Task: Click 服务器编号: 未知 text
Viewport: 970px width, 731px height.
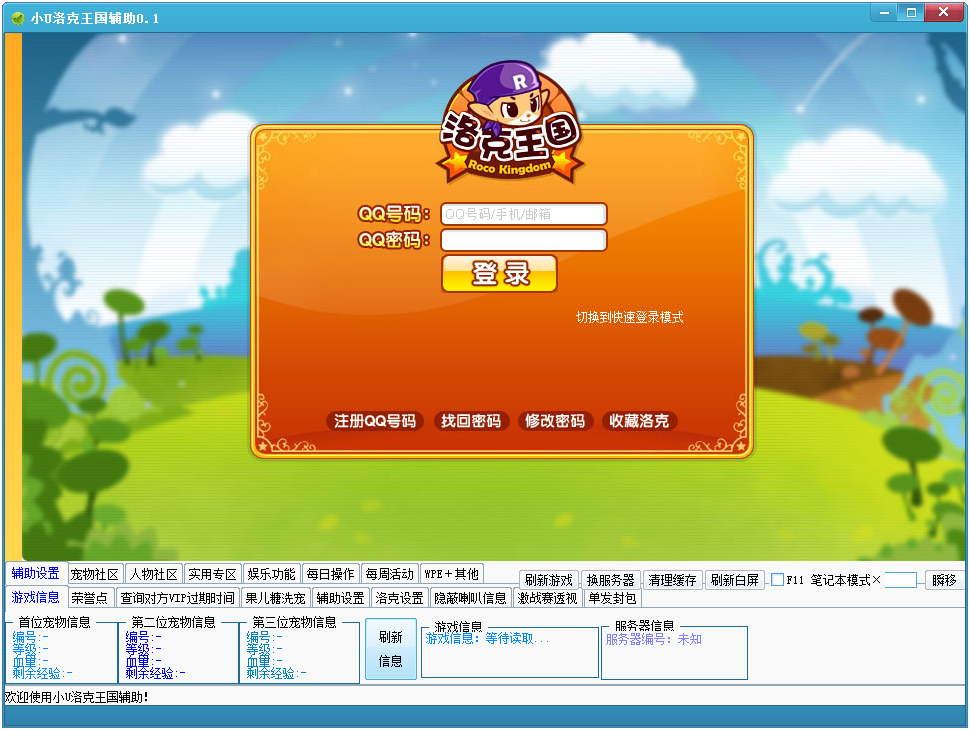Action: (653, 639)
